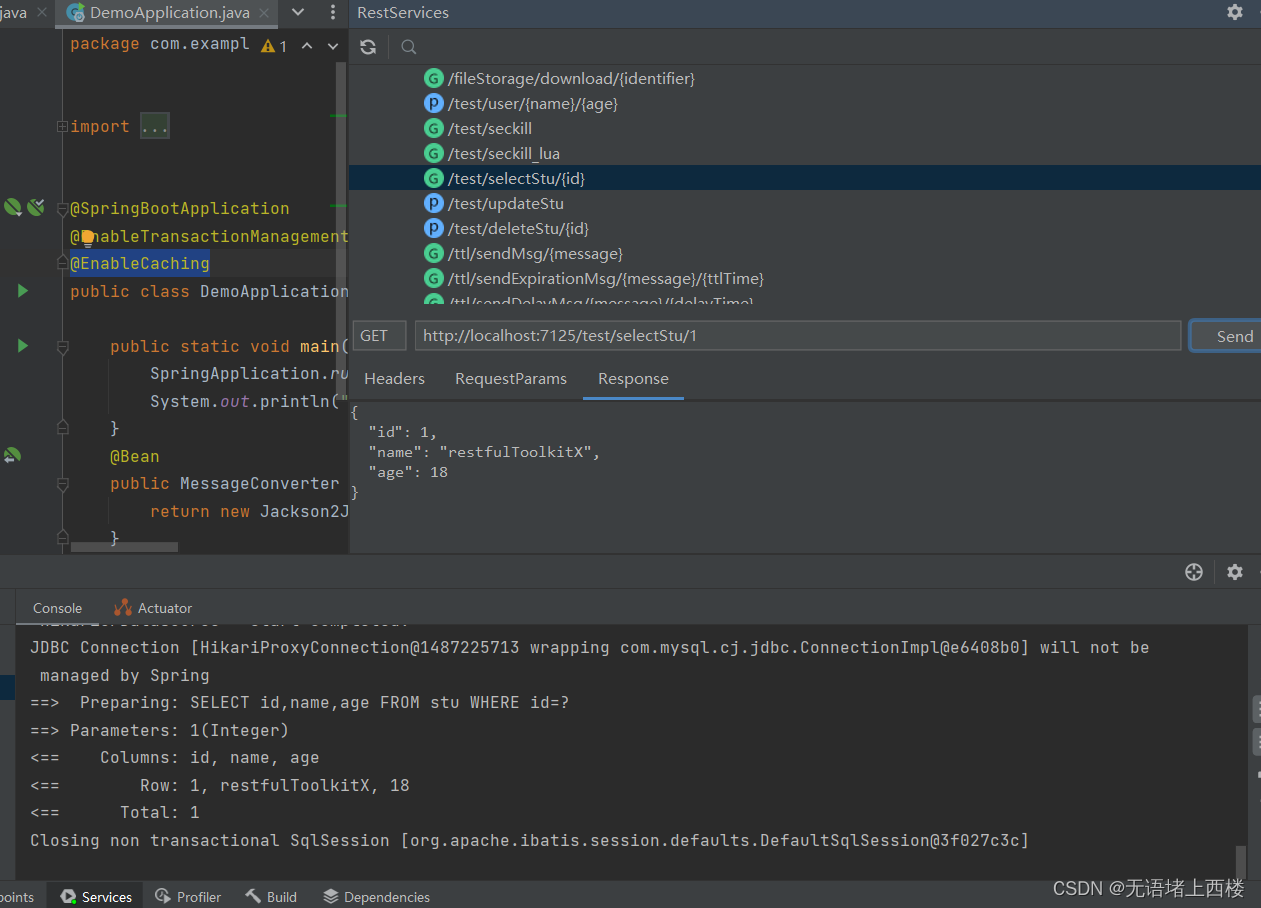Click the crosshair locate icon above Response

(1194, 571)
